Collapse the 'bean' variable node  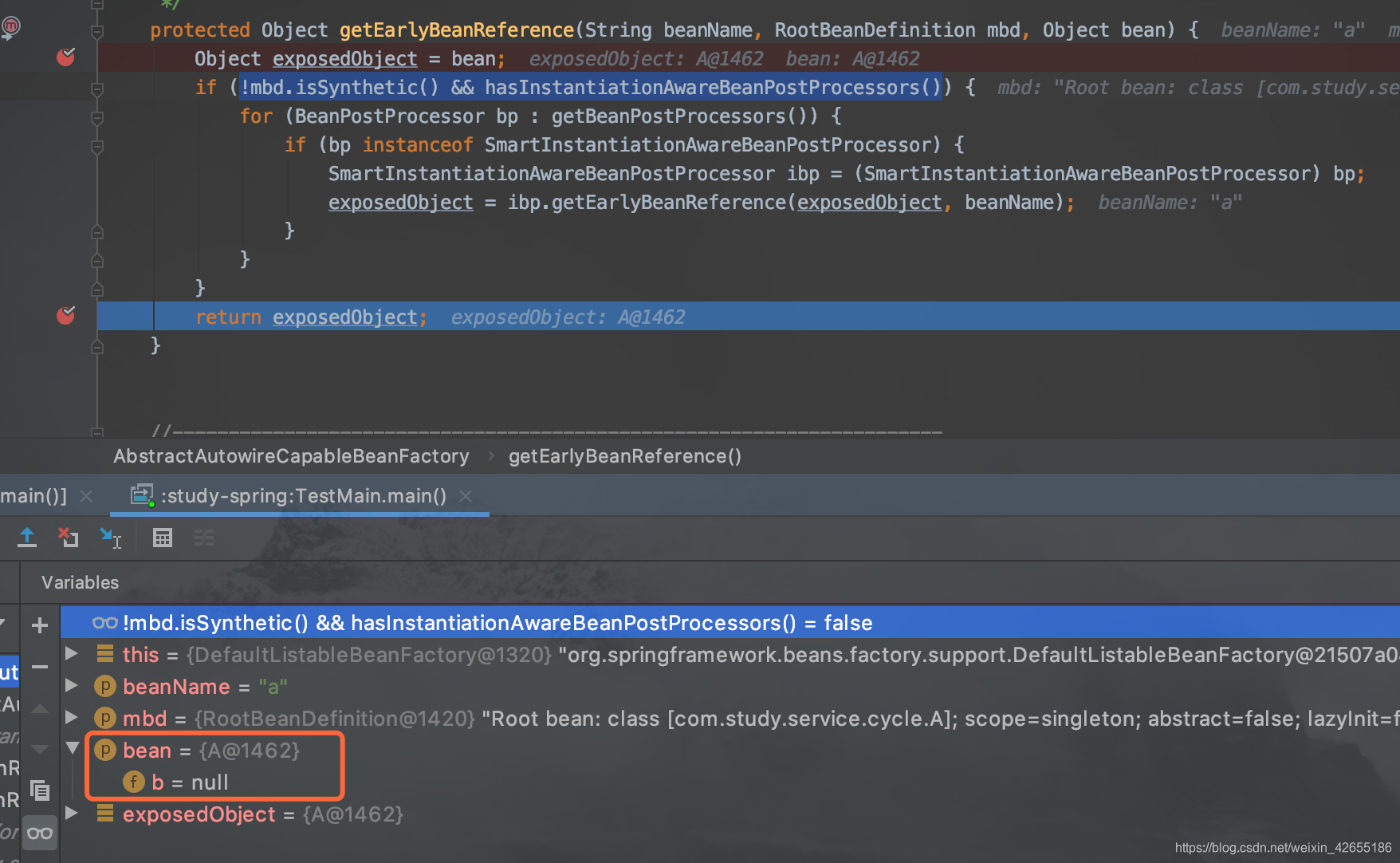(x=72, y=749)
